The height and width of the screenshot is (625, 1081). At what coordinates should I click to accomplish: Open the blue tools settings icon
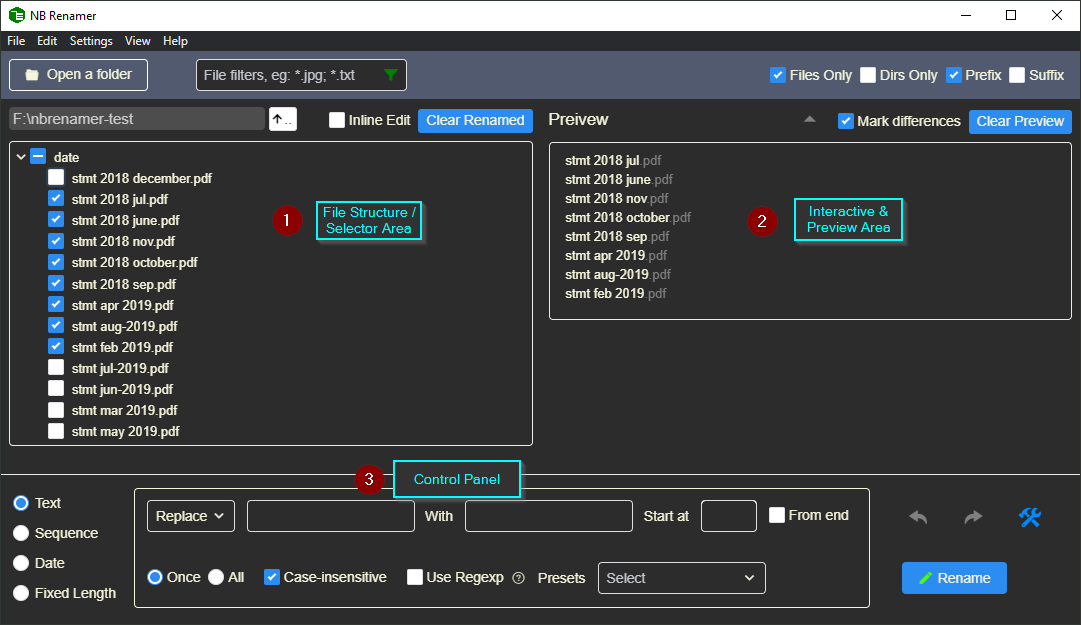click(x=1030, y=517)
